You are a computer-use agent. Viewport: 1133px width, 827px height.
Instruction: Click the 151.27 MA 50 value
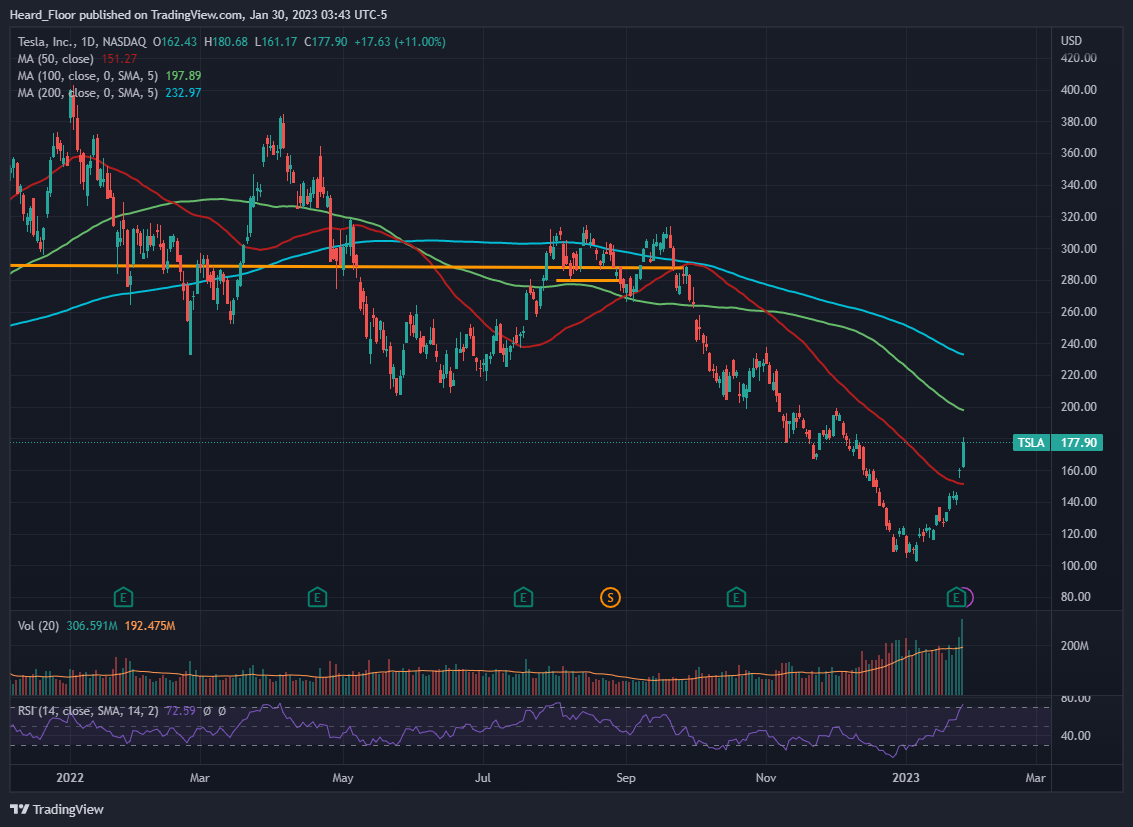click(119, 59)
